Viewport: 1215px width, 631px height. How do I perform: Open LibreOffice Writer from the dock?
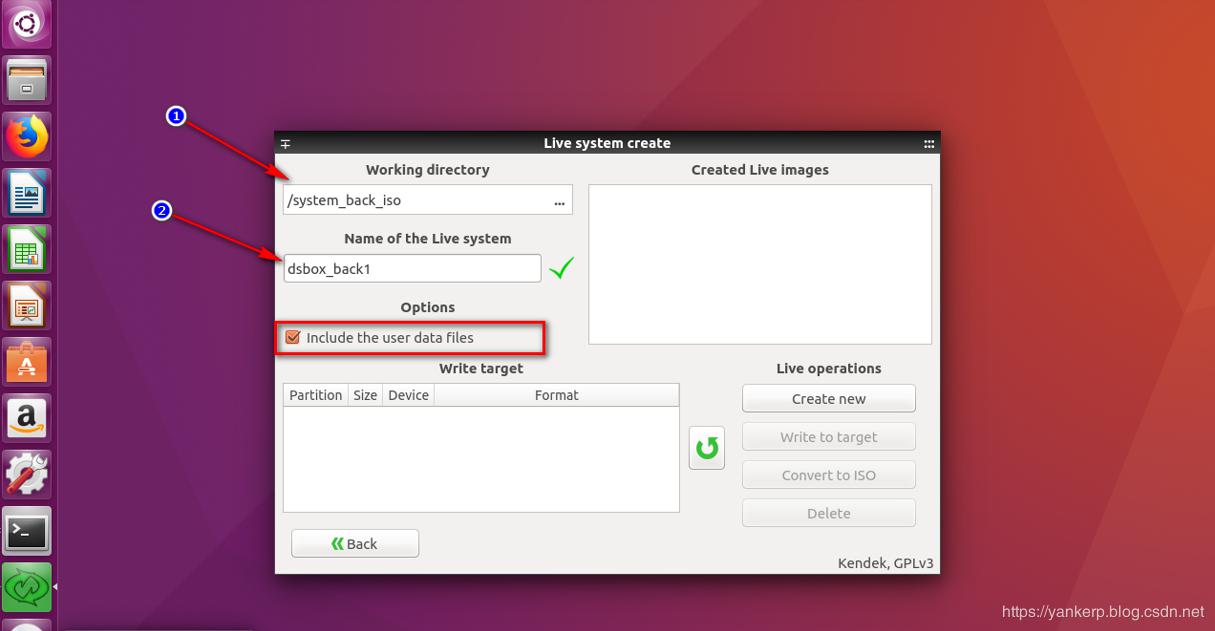point(27,194)
